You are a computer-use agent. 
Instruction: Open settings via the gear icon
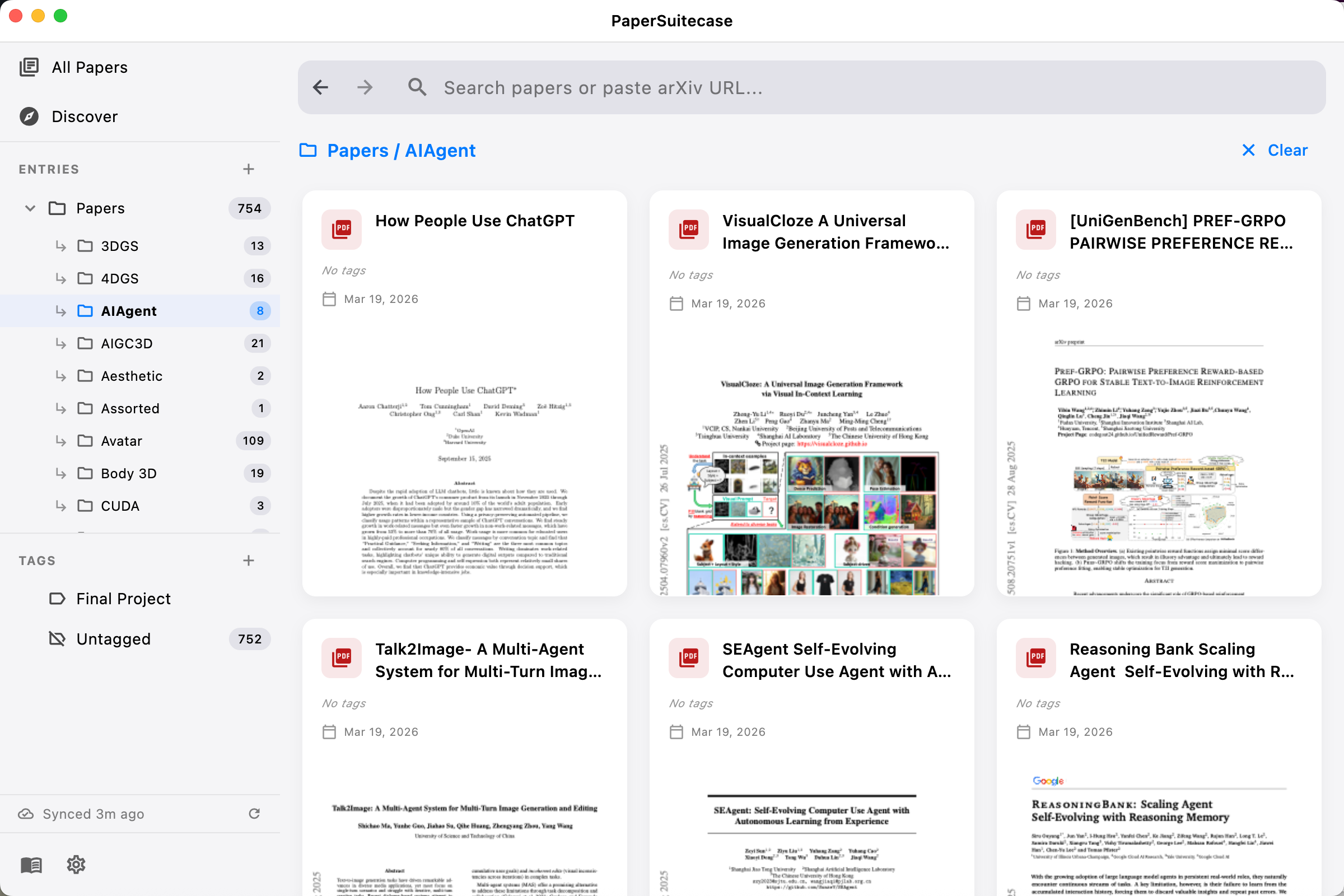pos(76,865)
